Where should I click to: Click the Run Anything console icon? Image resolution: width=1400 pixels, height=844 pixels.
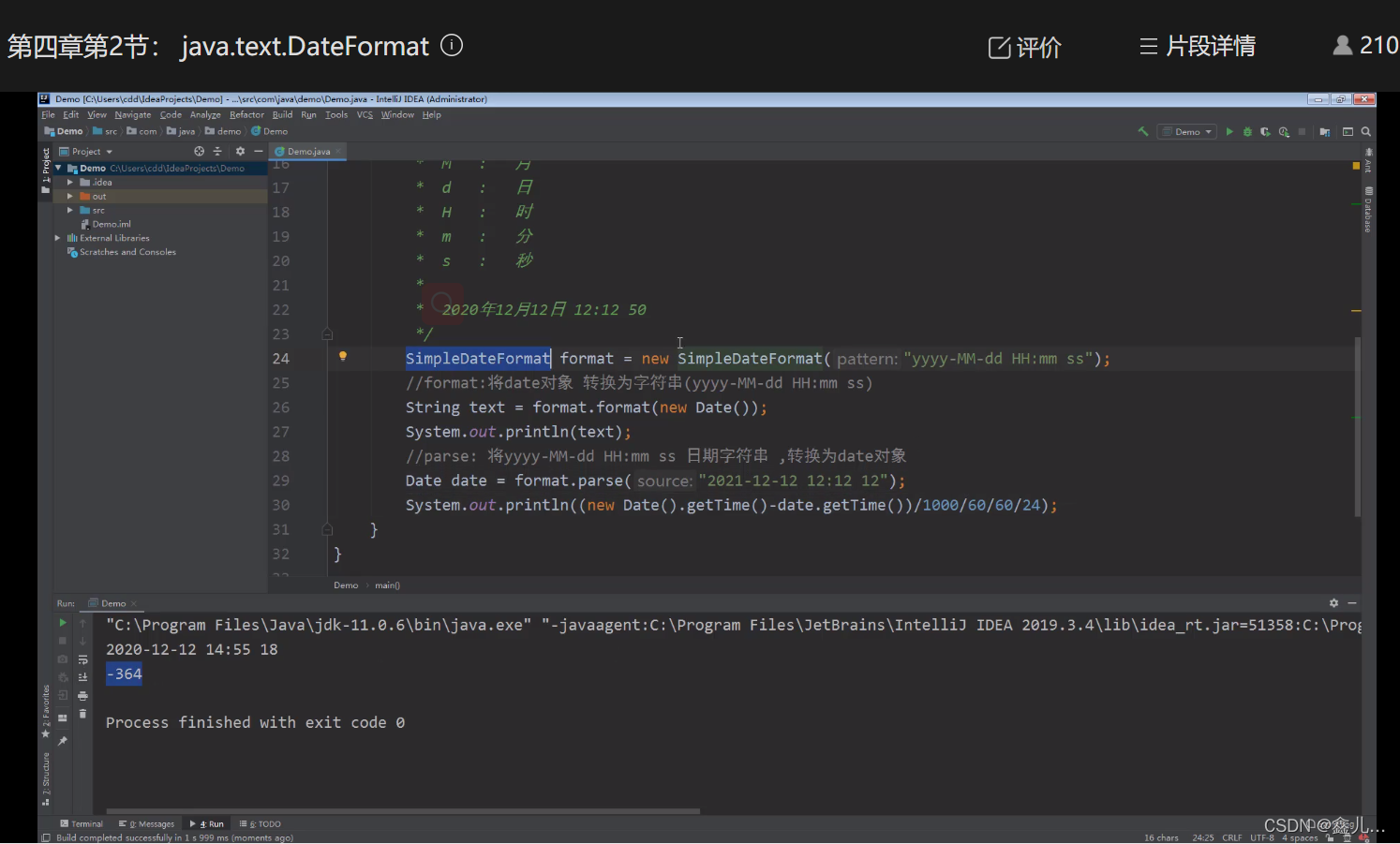pyautogui.click(x=1348, y=132)
